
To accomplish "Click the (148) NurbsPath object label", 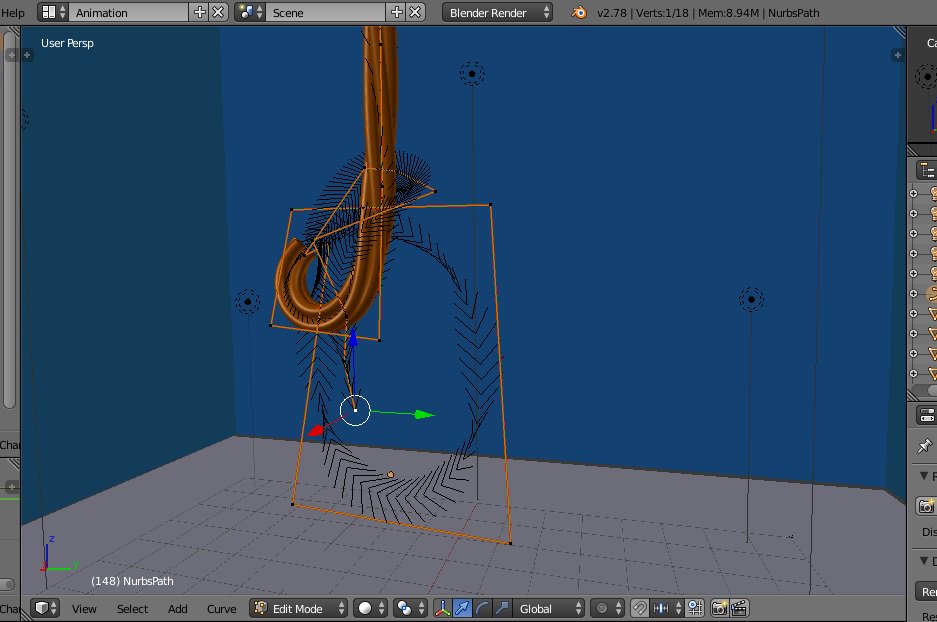I will pos(132,581).
